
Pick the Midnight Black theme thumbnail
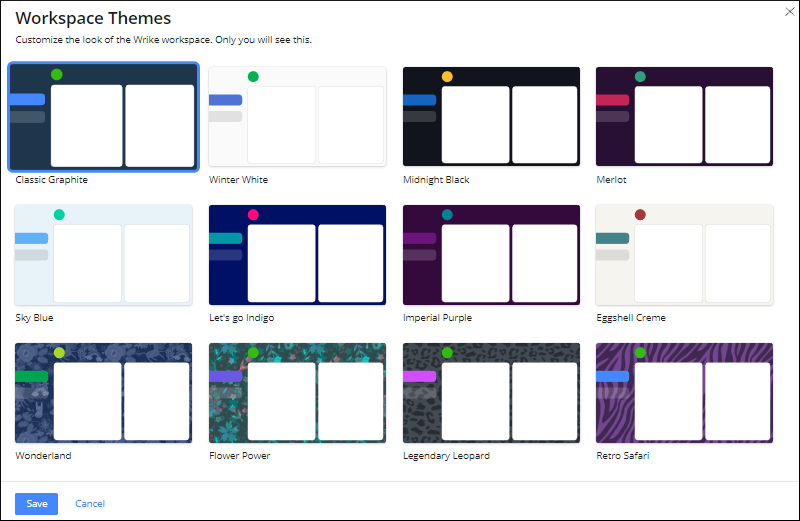(x=491, y=116)
